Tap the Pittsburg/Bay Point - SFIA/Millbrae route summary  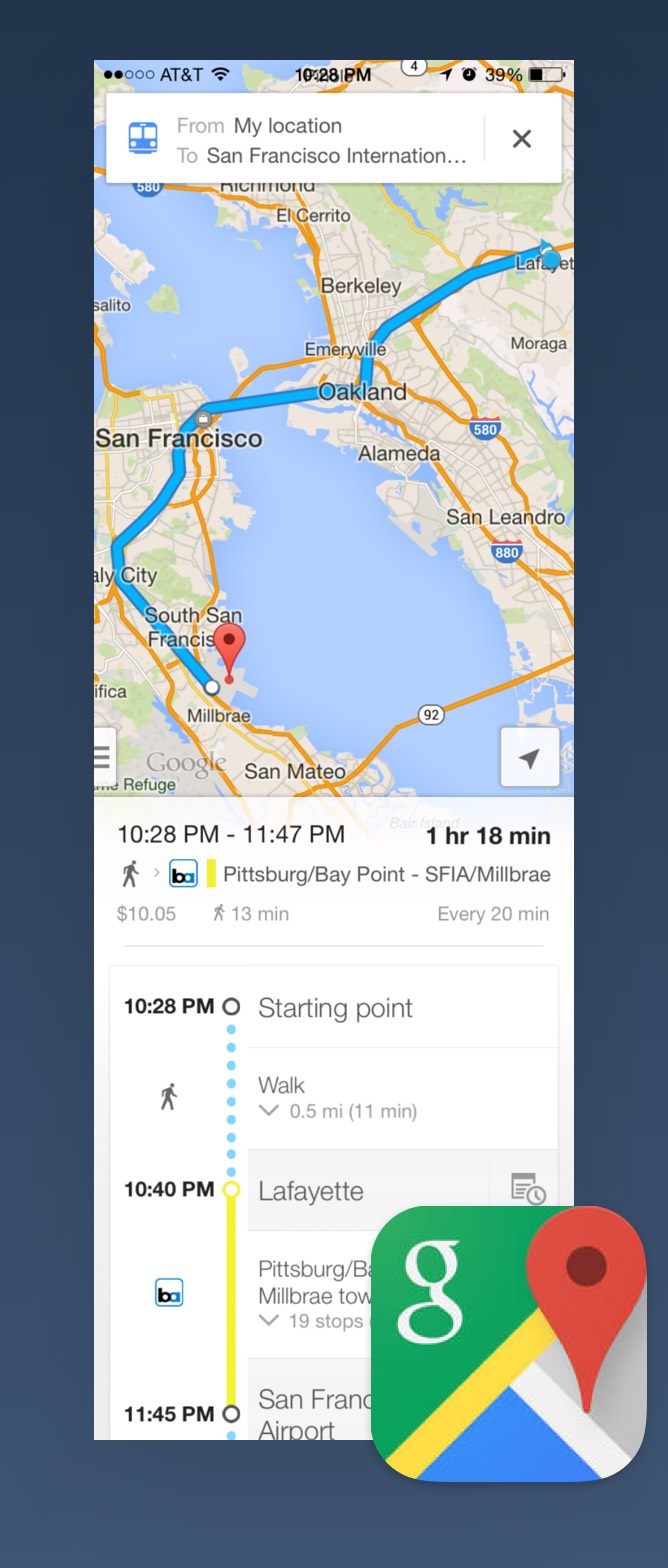[386, 875]
